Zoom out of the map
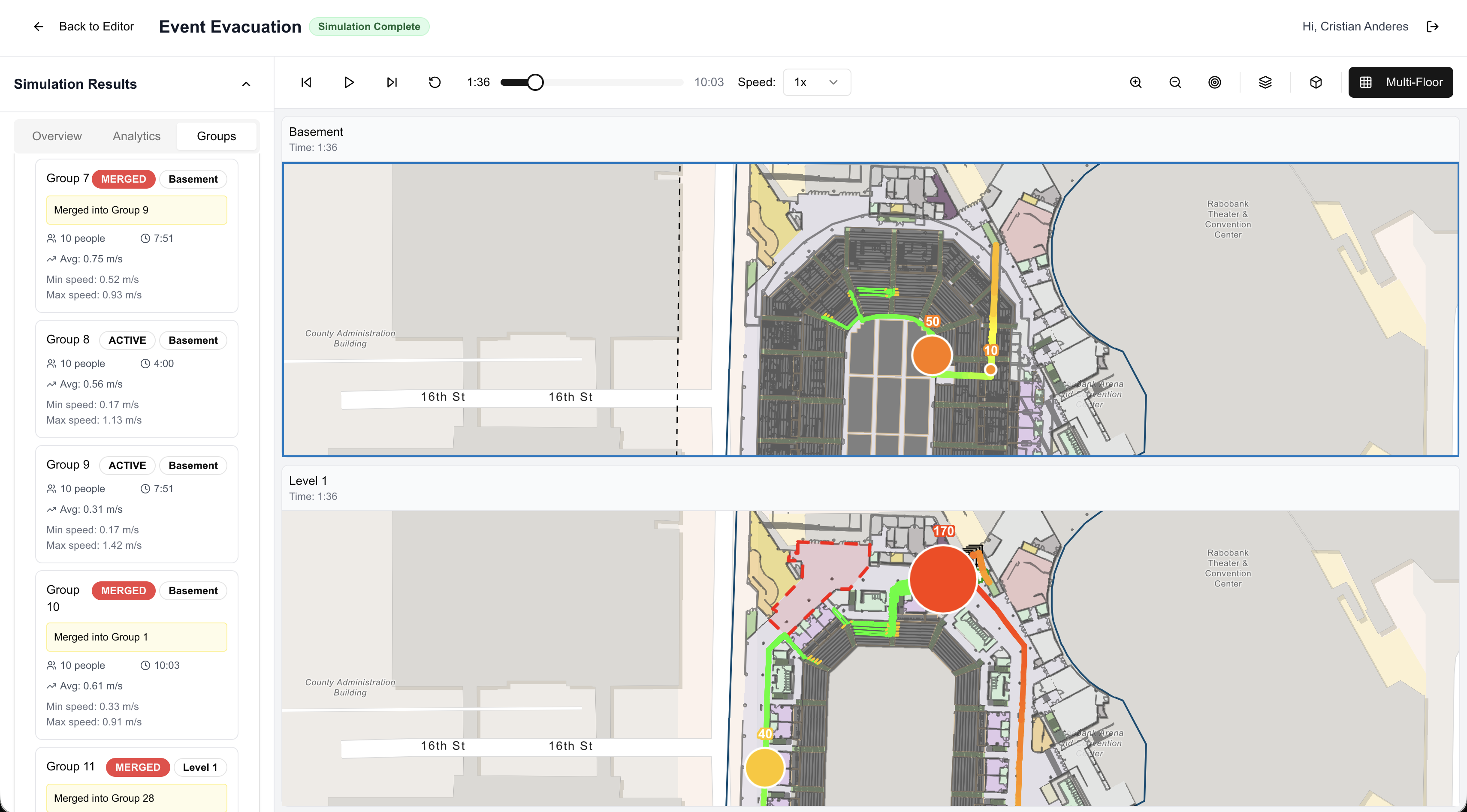This screenshot has width=1467, height=812. 1175,82
